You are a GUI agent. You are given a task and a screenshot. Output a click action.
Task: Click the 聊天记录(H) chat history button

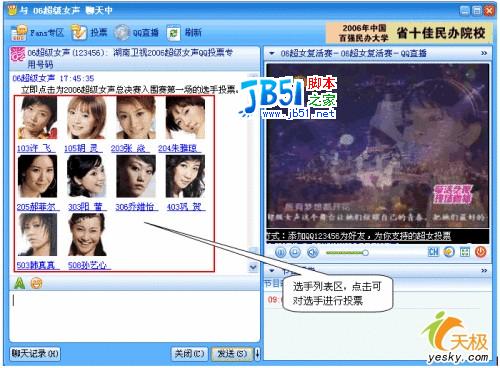tap(35, 354)
